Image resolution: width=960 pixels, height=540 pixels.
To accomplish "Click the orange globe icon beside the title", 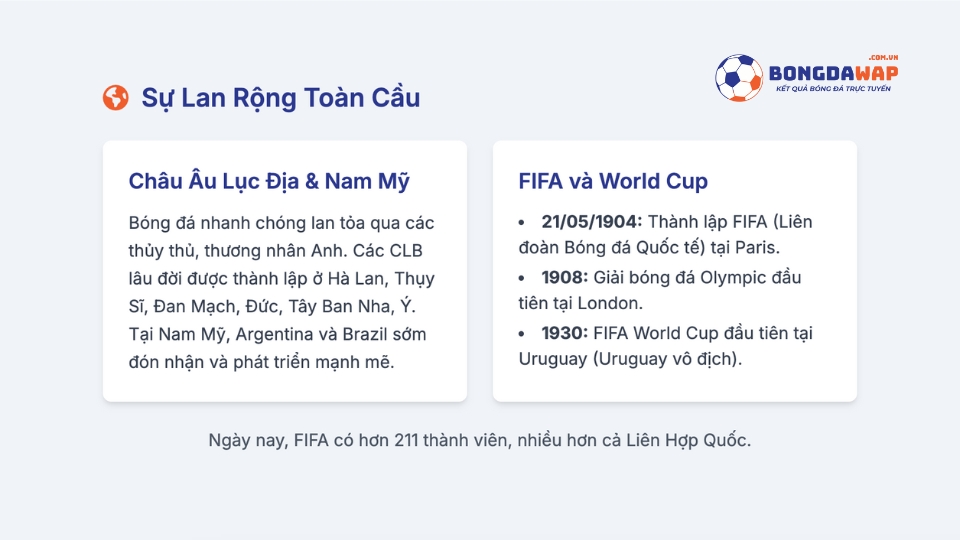I will [x=116, y=97].
